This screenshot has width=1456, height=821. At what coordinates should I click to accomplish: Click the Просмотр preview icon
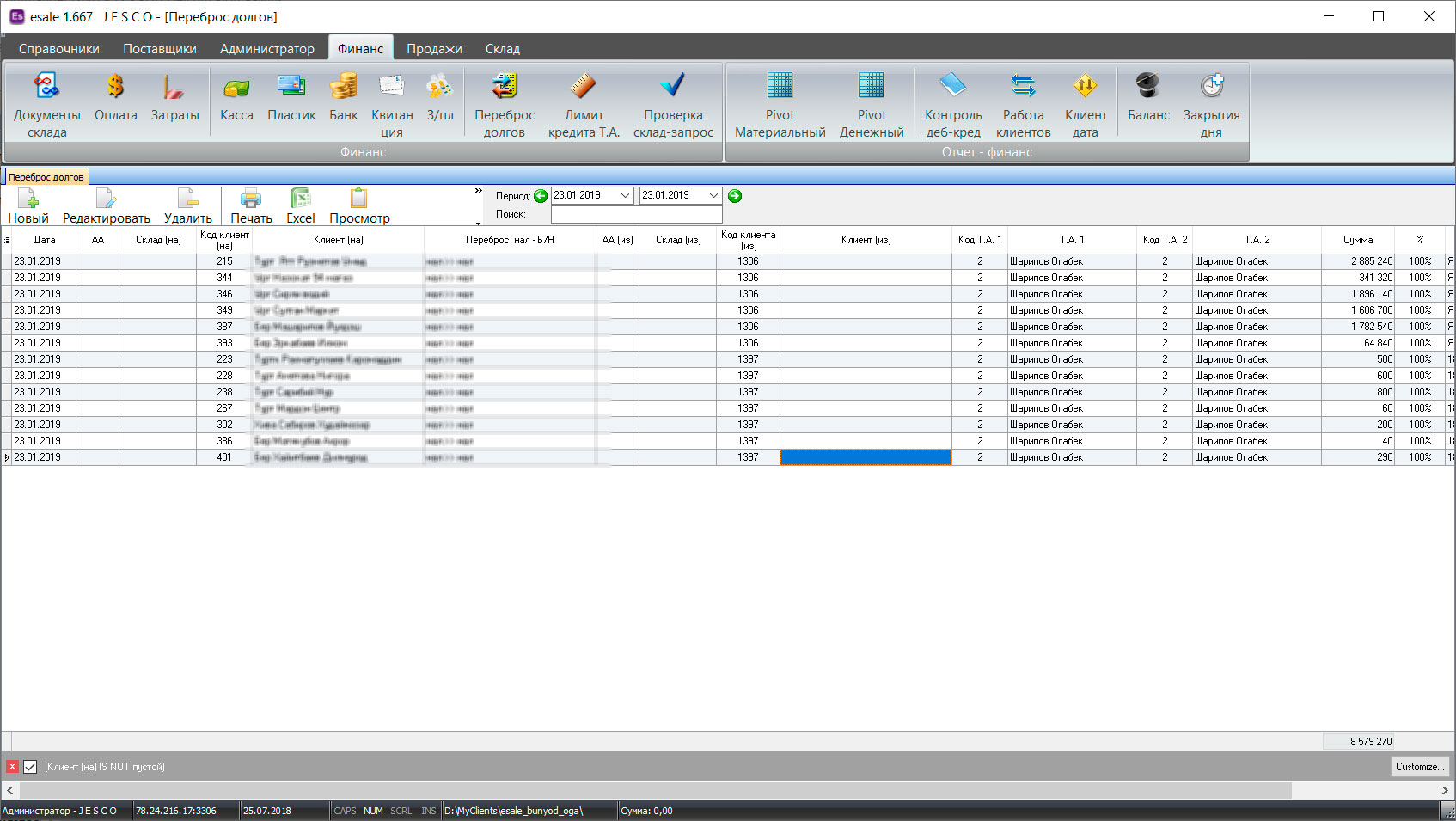coord(359,206)
